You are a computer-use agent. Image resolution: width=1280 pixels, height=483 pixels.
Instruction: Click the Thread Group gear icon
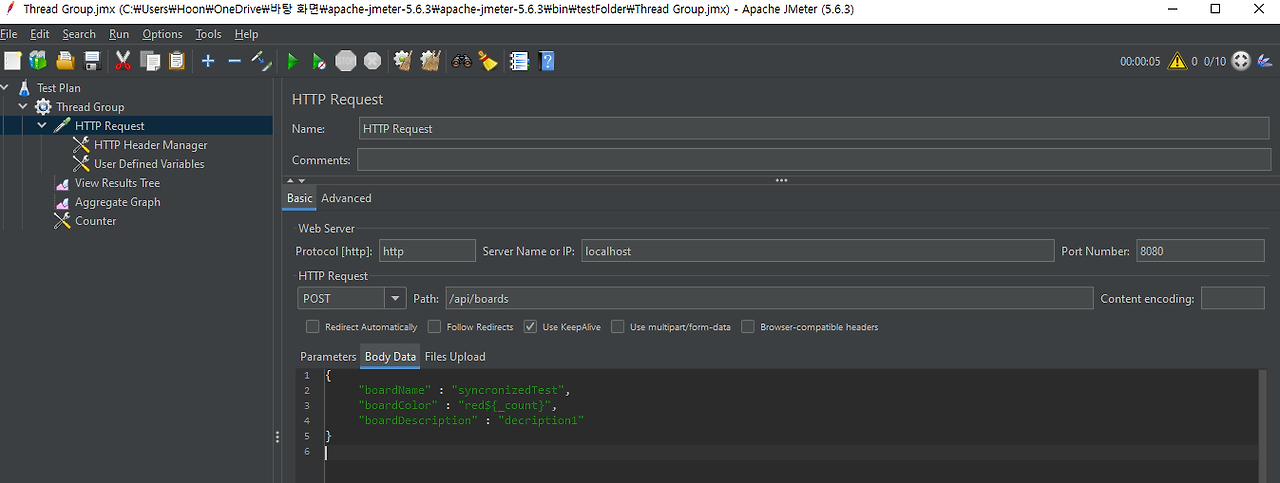(43, 107)
